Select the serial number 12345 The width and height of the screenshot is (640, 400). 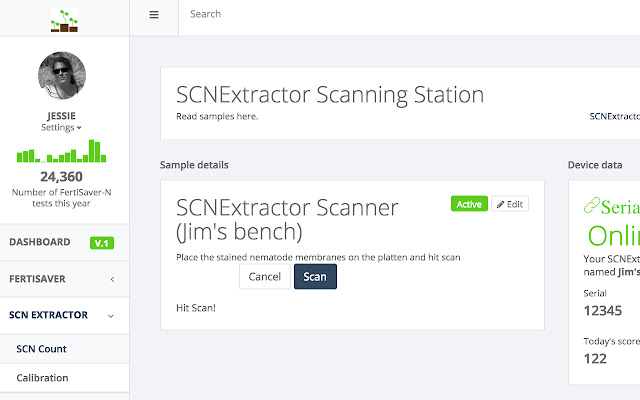point(602,311)
